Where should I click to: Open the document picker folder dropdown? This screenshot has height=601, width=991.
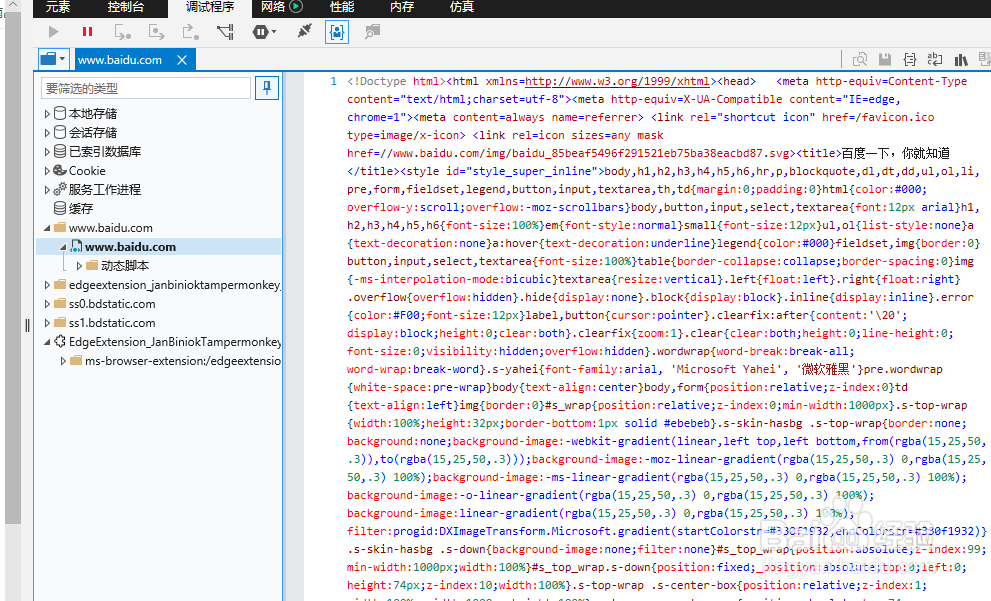point(52,59)
